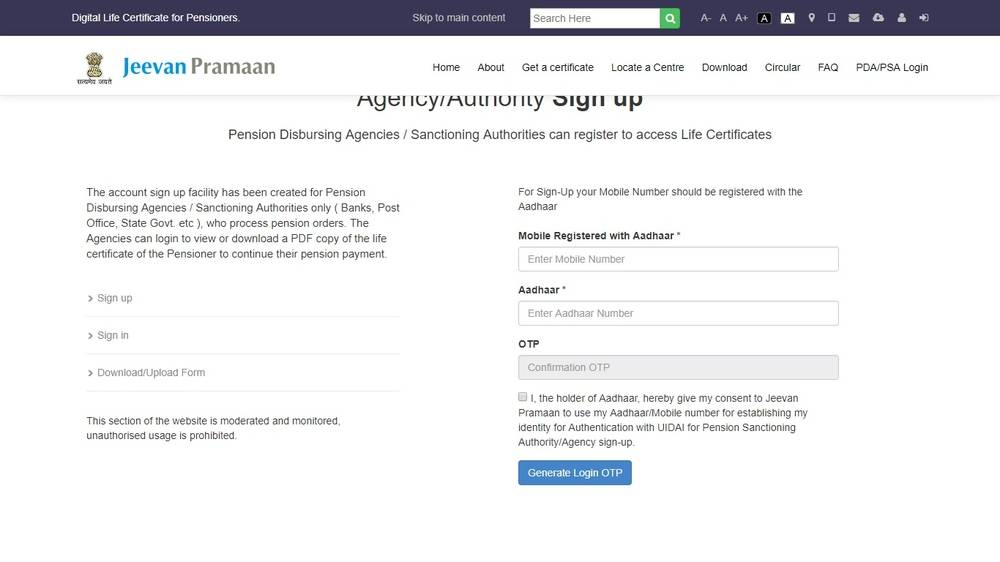The height and width of the screenshot is (562, 1000).
Task: Open the Locate a Centre menu
Action: click(647, 67)
